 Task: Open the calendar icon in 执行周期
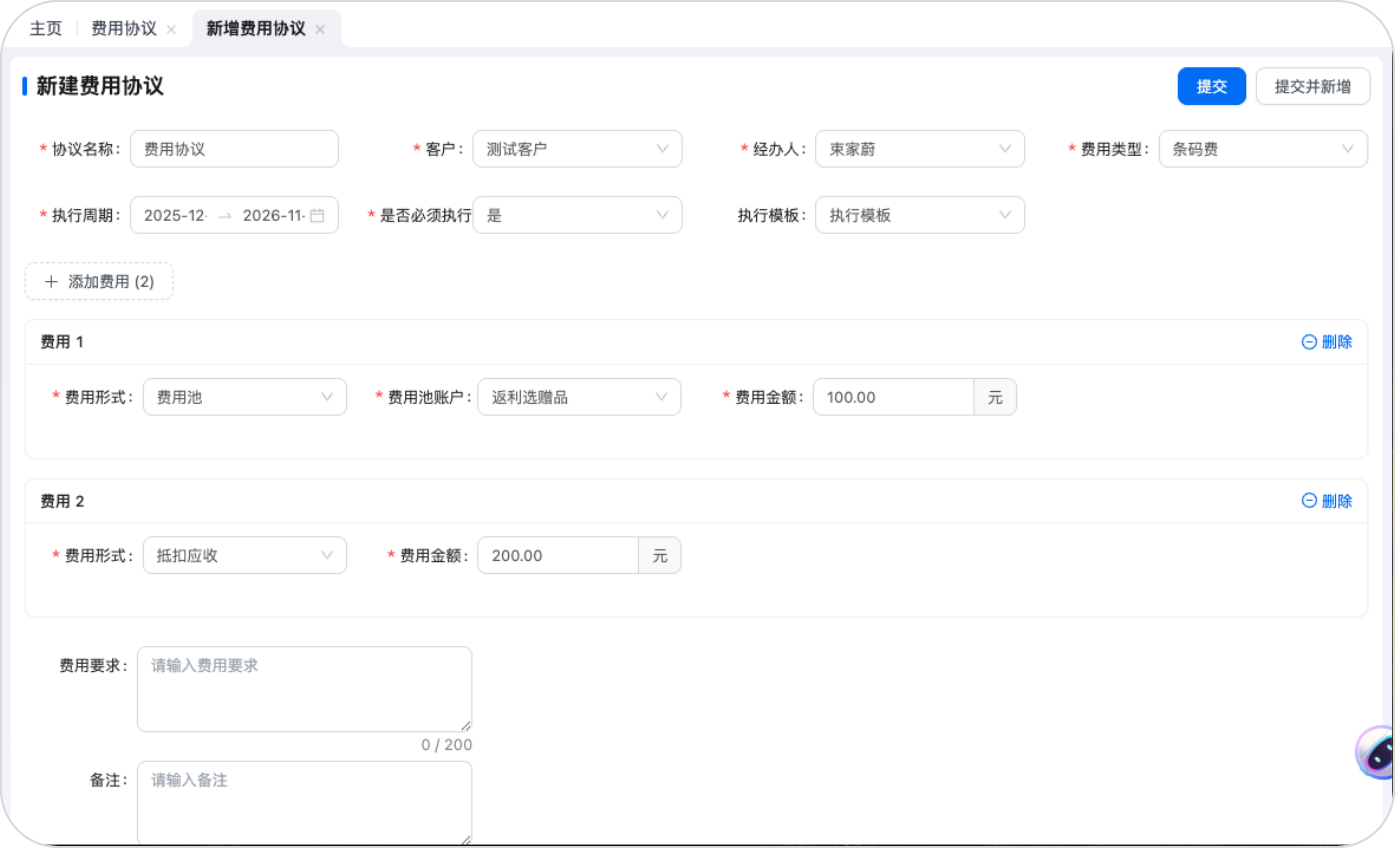[x=317, y=215]
